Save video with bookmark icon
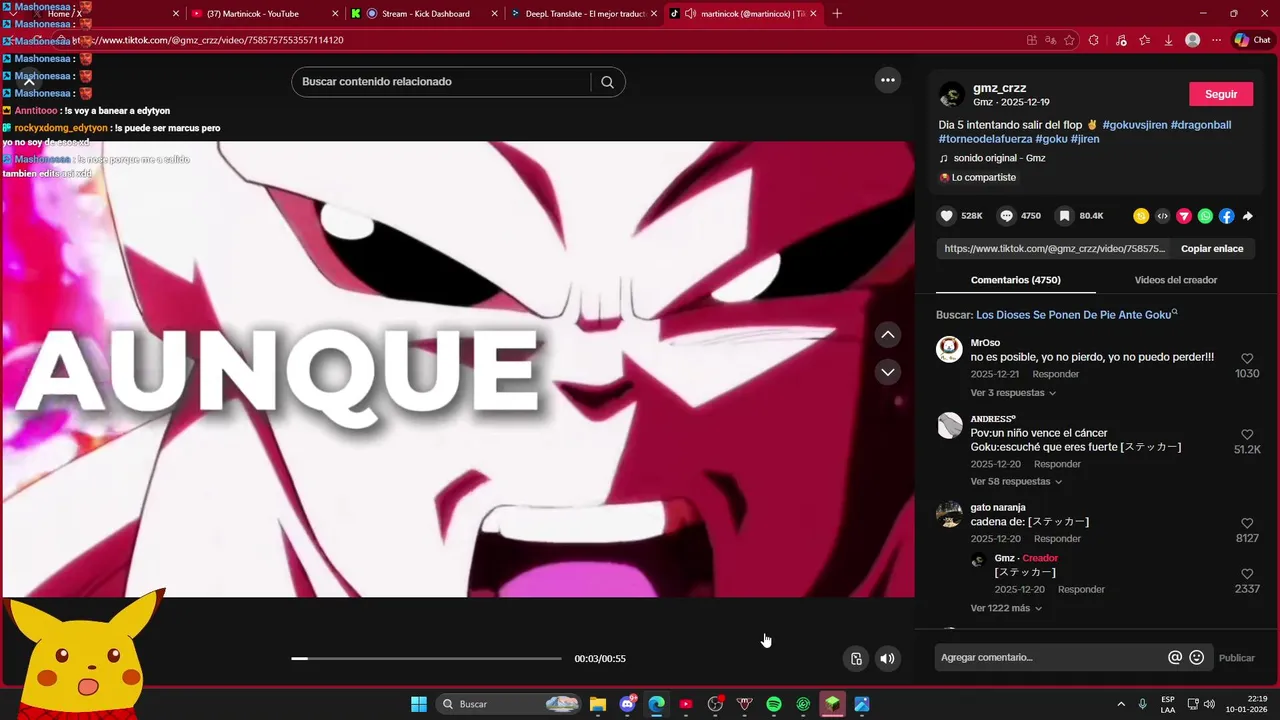This screenshot has width=1280, height=720. click(1065, 216)
